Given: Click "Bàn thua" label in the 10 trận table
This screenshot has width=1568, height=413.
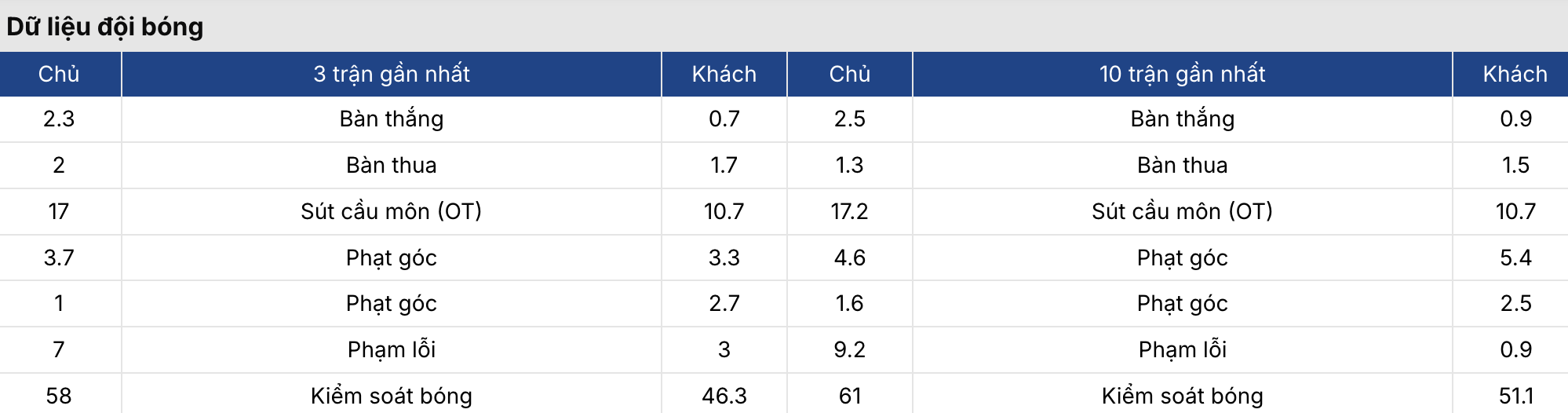Looking at the screenshot, I should pos(1183,165).
